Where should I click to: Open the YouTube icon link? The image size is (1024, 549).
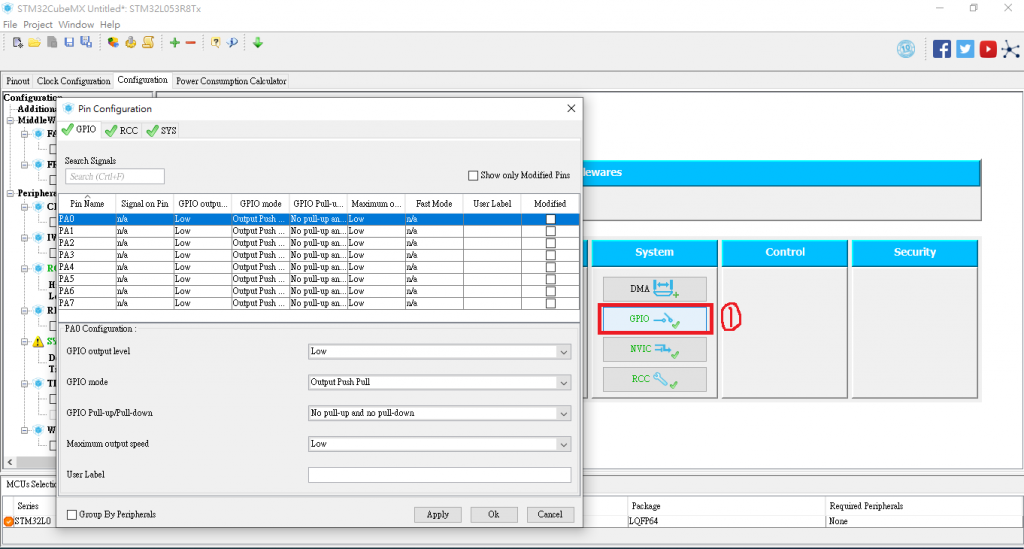988,49
